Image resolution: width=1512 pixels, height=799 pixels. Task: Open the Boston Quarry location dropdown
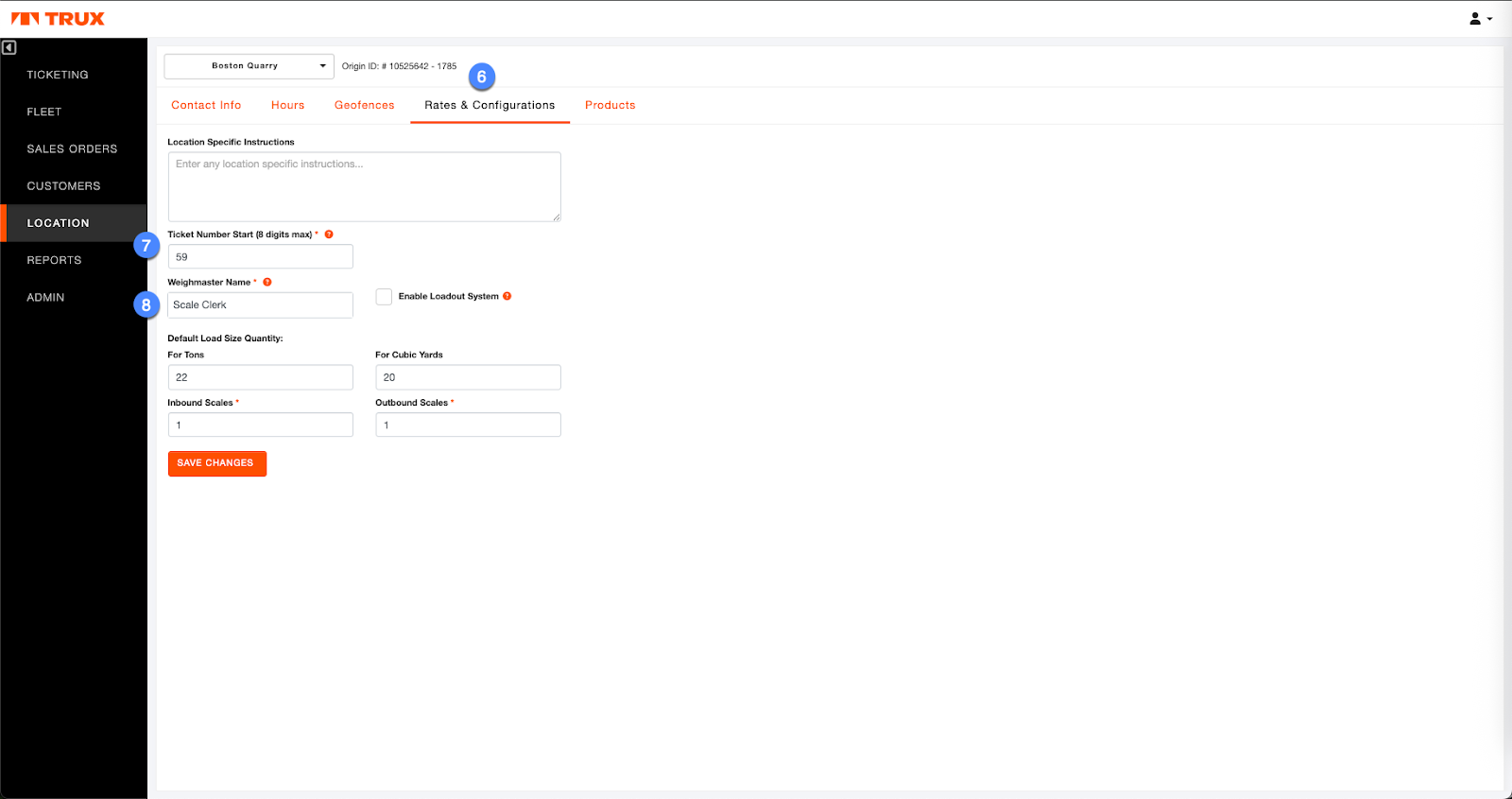249,66
